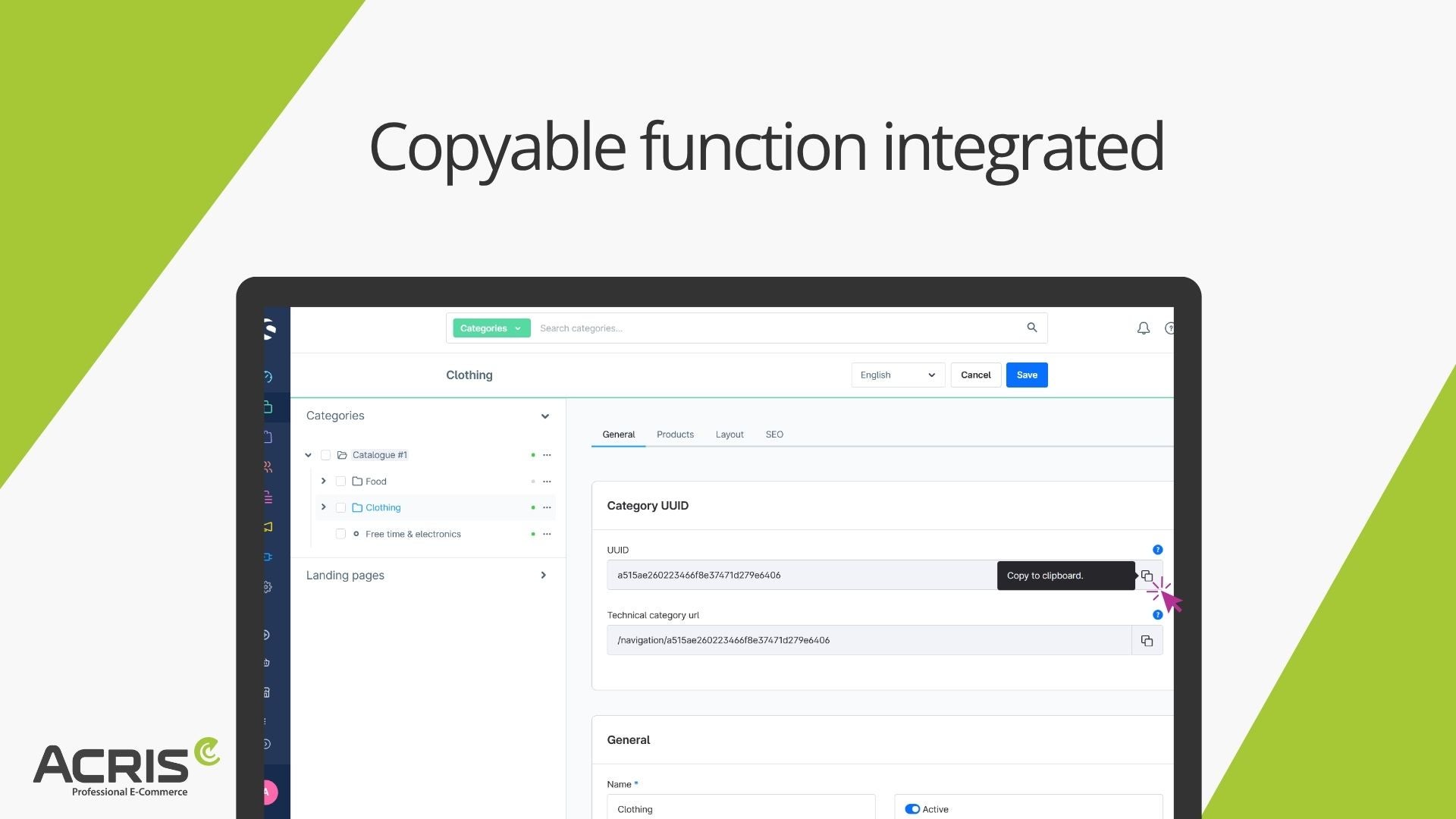
Task: Tick the Free time & electronics checkbox
Action: click(340, 535)
